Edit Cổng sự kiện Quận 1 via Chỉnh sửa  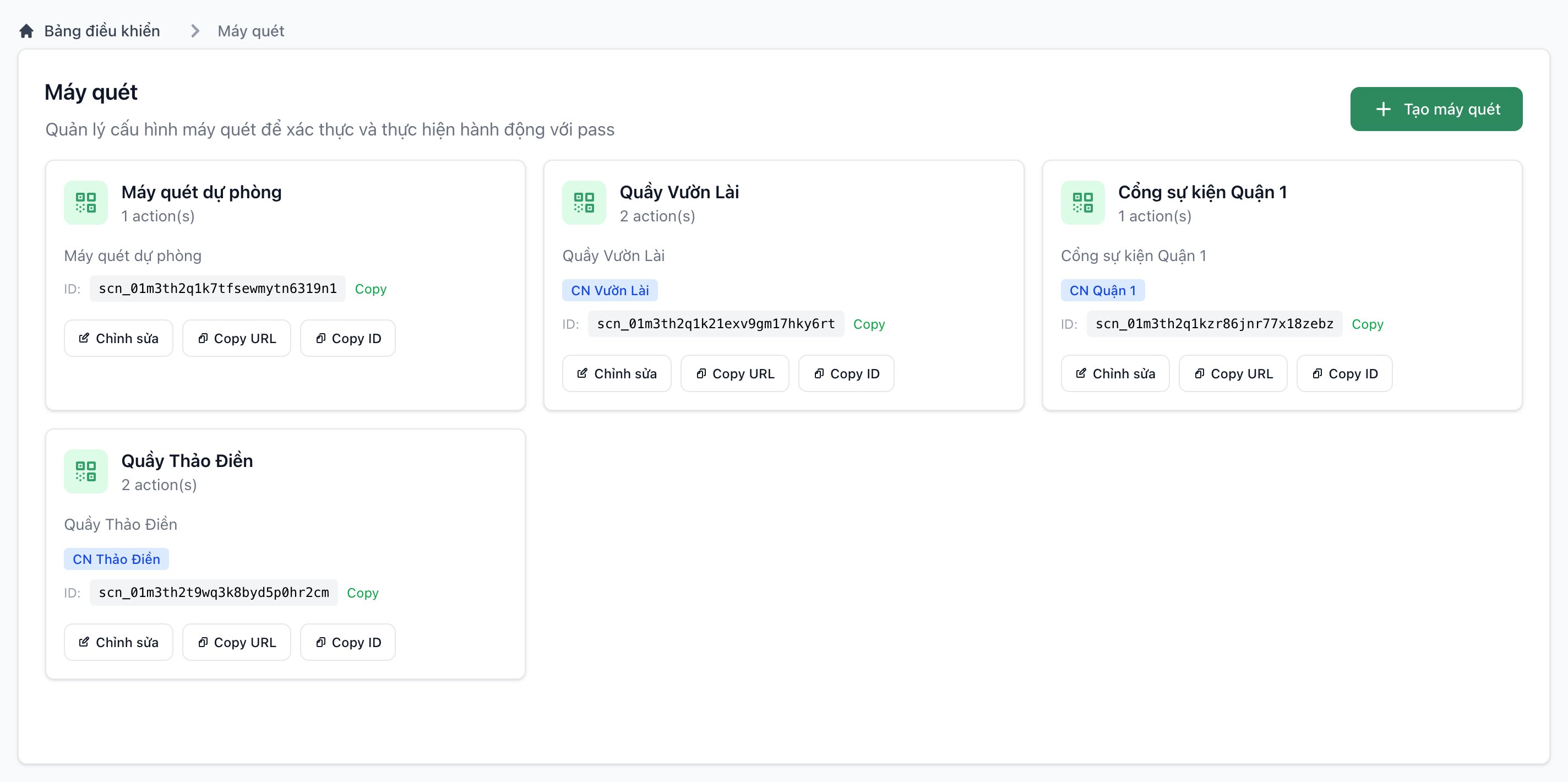click(1115, 373)
